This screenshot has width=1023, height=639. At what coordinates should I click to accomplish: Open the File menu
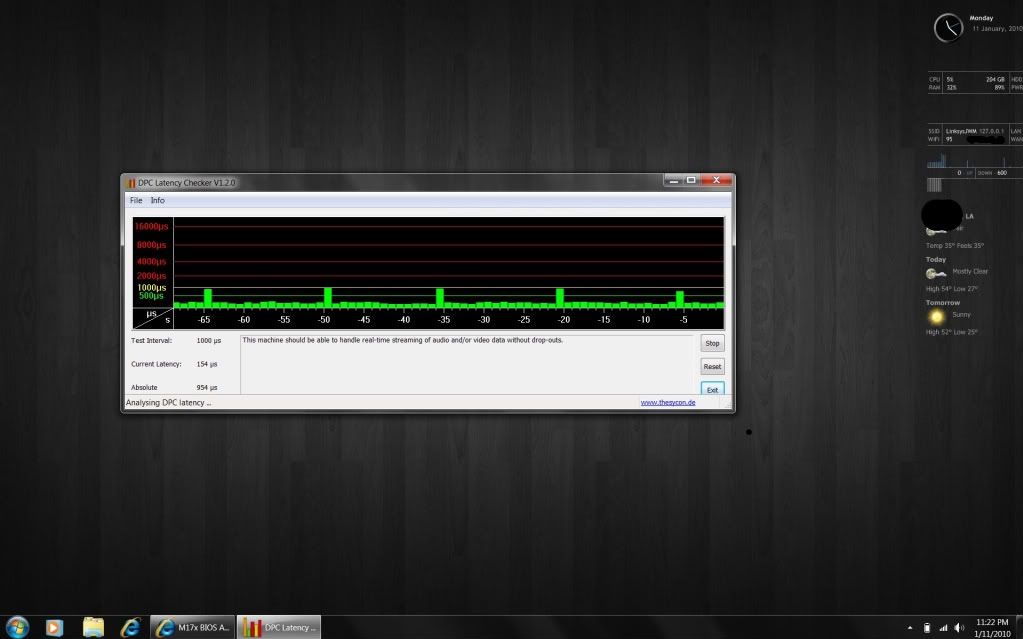pos(136,200)
